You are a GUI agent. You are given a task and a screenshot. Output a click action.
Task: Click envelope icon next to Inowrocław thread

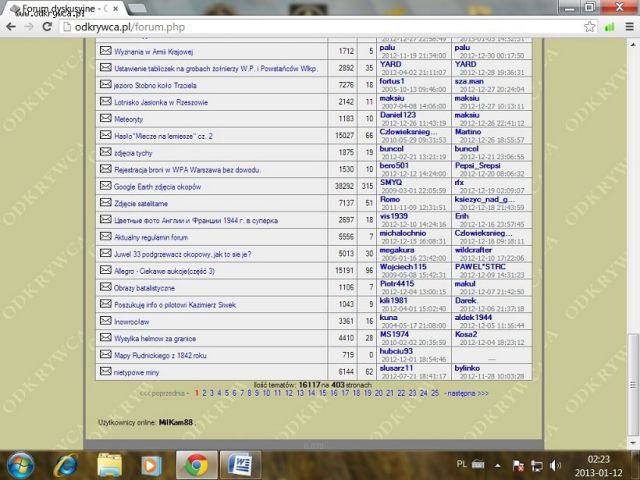click(105, 321)
